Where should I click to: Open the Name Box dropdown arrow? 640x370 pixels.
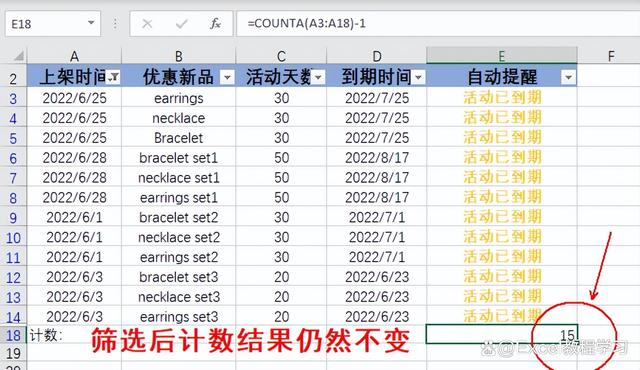pos(91,23)
